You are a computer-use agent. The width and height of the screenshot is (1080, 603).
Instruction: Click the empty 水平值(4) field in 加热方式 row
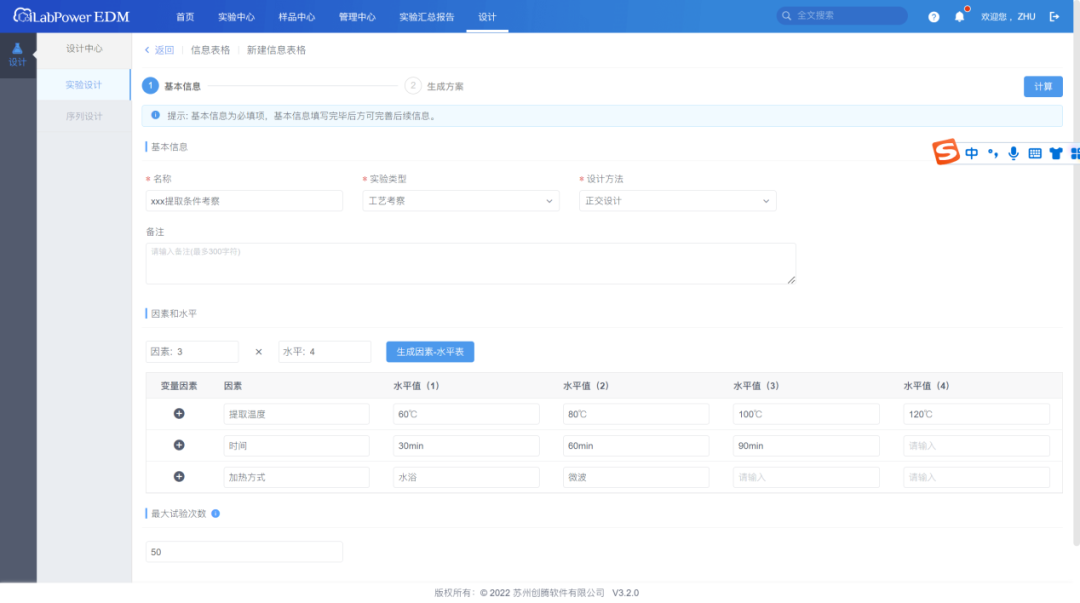(977, 477)
